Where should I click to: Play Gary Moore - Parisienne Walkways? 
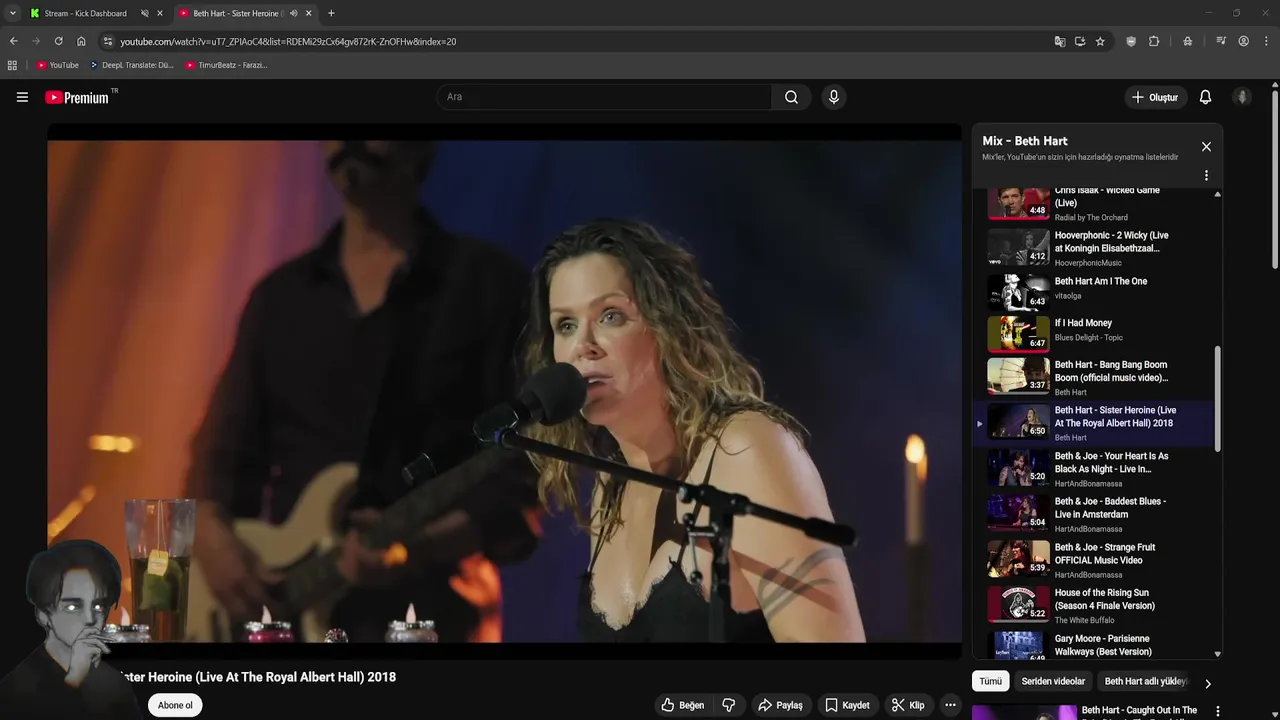[x=1096, y=644]
